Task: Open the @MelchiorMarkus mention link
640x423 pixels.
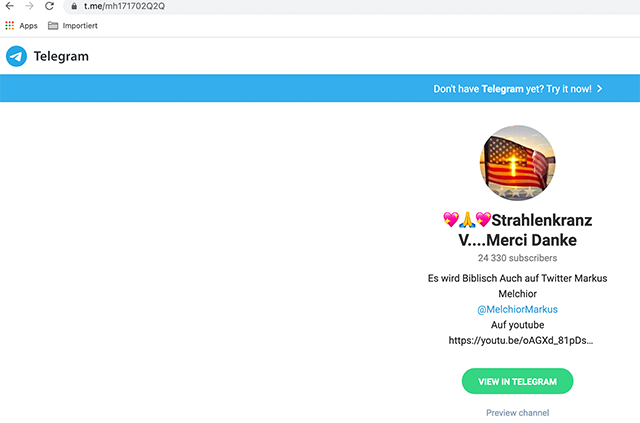Action: pos(518,309)
